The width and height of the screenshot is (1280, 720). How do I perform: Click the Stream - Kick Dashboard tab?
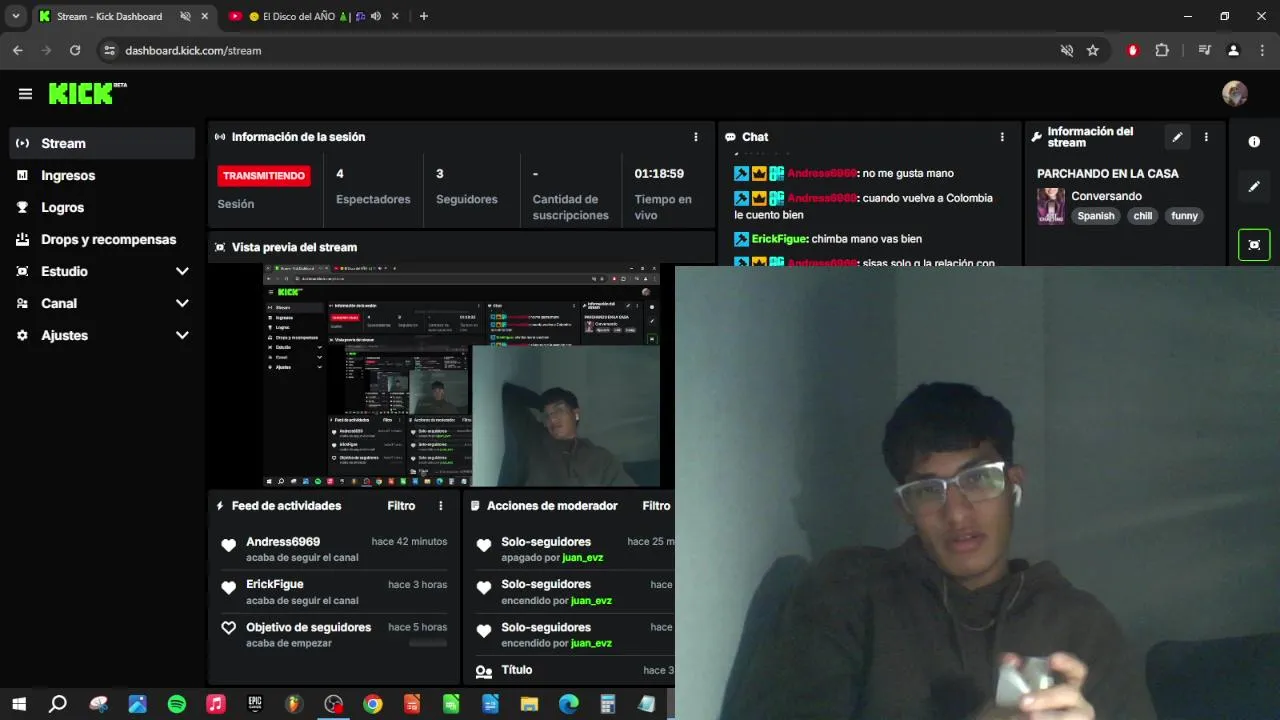pyautogui.click(x=110, y=16)
